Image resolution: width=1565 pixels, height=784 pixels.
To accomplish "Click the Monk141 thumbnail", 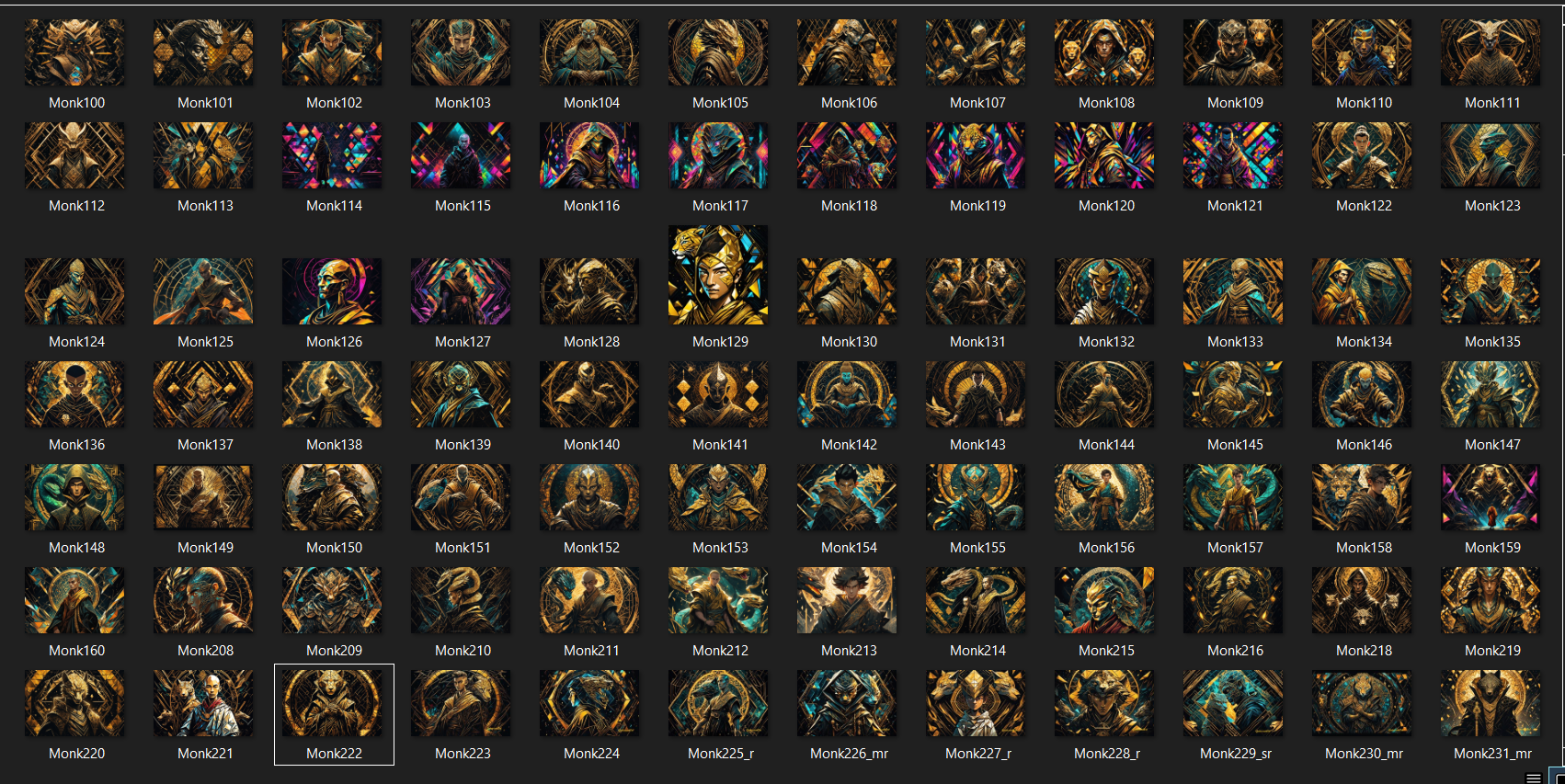I will pyautogui.click(x=718, y=394).
